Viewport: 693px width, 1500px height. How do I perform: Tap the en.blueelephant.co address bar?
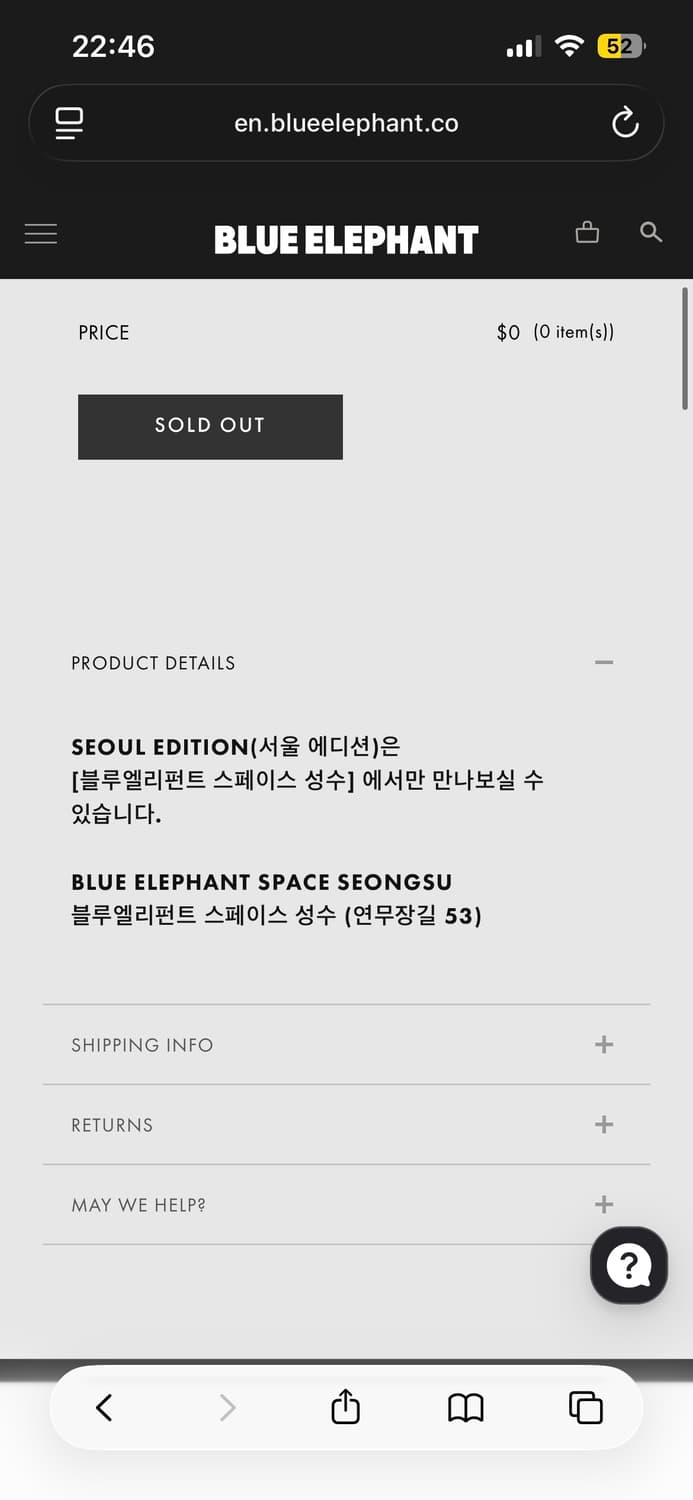pyautogui.click(x=346, y=123)
